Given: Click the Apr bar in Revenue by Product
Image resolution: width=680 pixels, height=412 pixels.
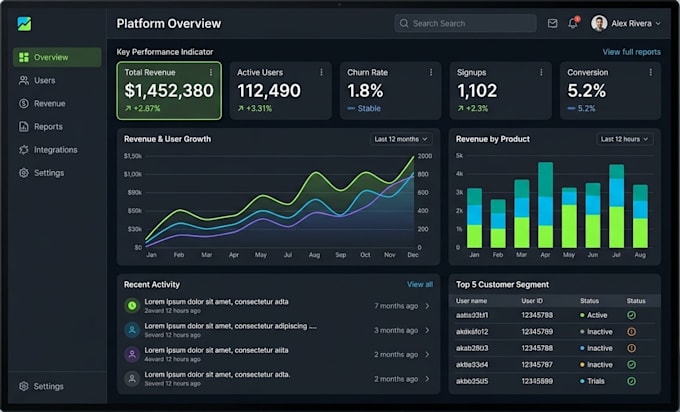Looking at the screenshot, I should (545, 205).
